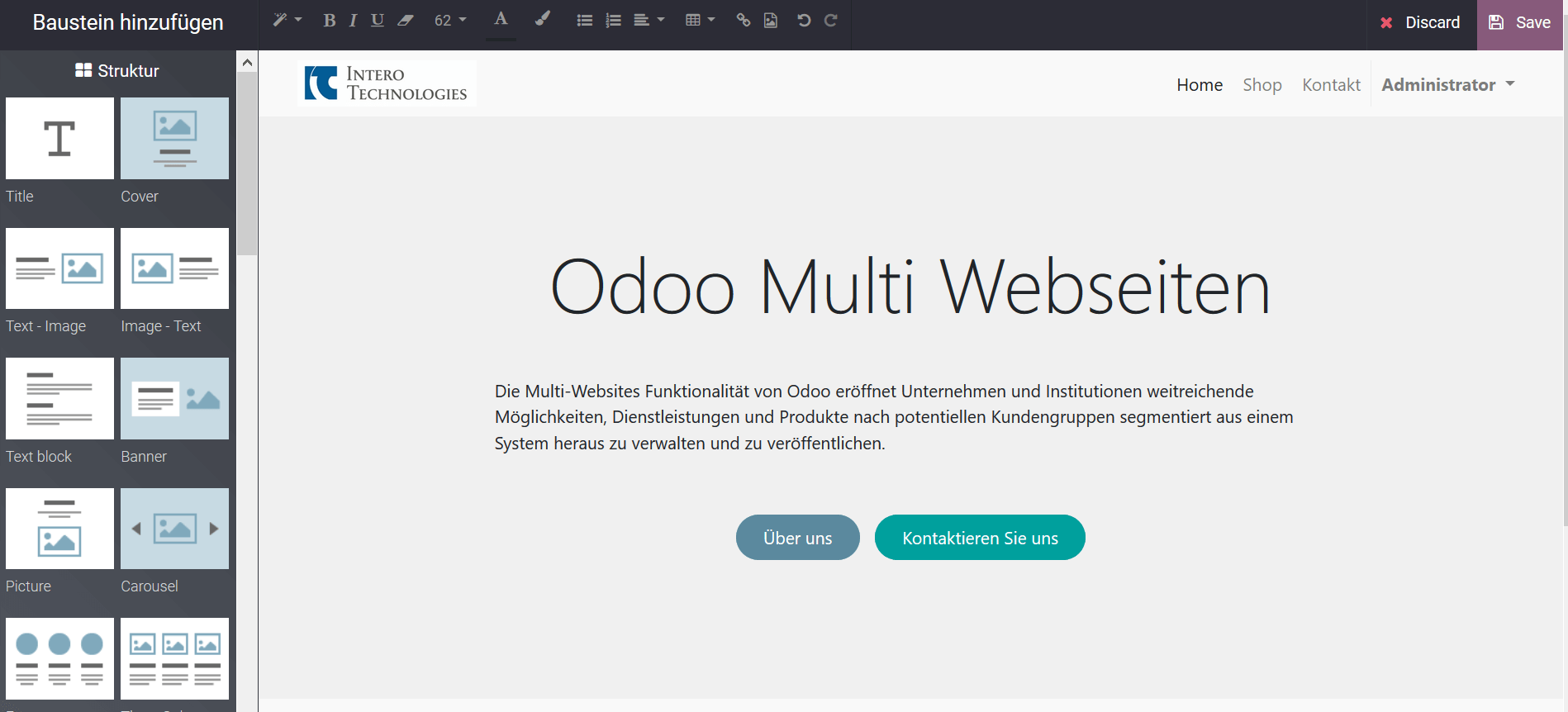
Task: Toggle underline formatting
Action: click(x=378, y=20)
